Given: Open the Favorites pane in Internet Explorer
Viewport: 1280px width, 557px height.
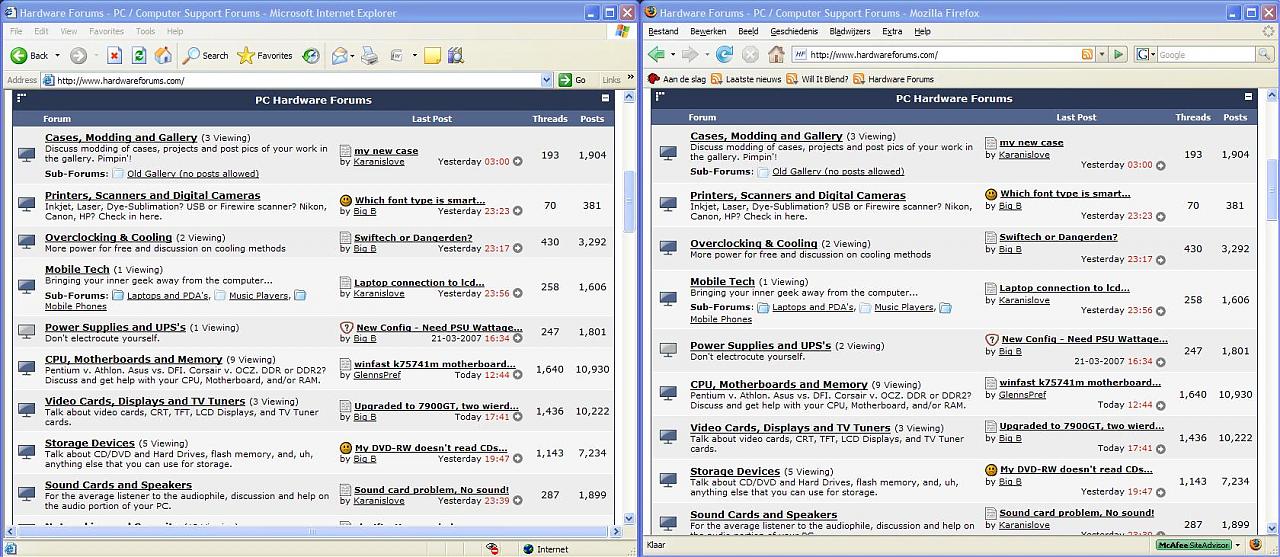Looking at the screenshot, I should coord(265,55).
